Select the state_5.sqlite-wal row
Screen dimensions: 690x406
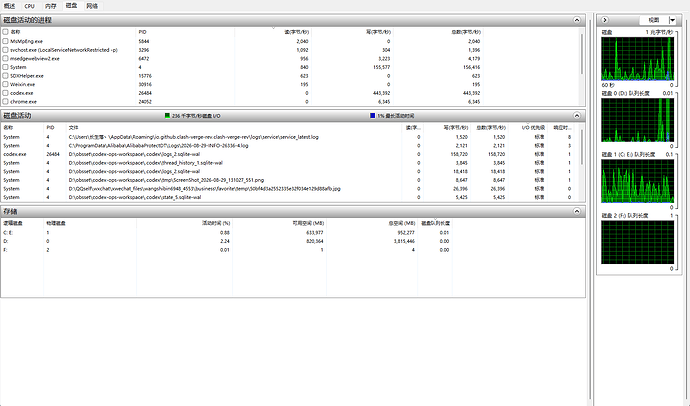pyautogui.click(x=290, y=197)
